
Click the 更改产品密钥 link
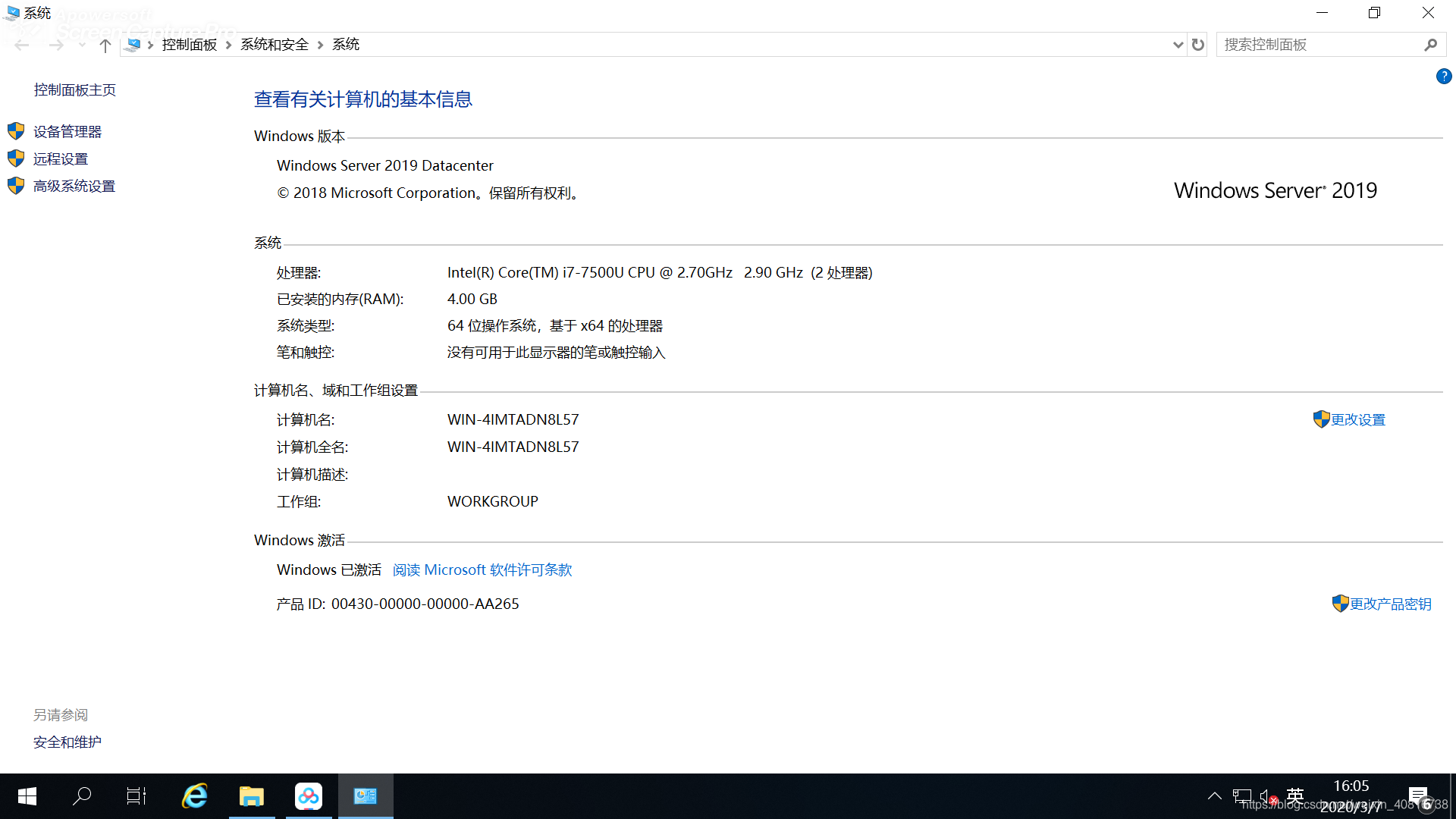coord(1390,604)
